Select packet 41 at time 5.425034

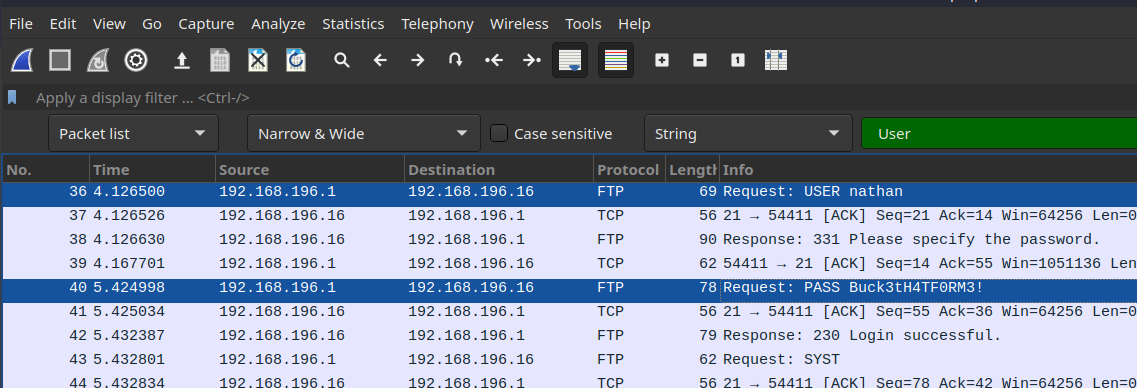pos(569,312)
